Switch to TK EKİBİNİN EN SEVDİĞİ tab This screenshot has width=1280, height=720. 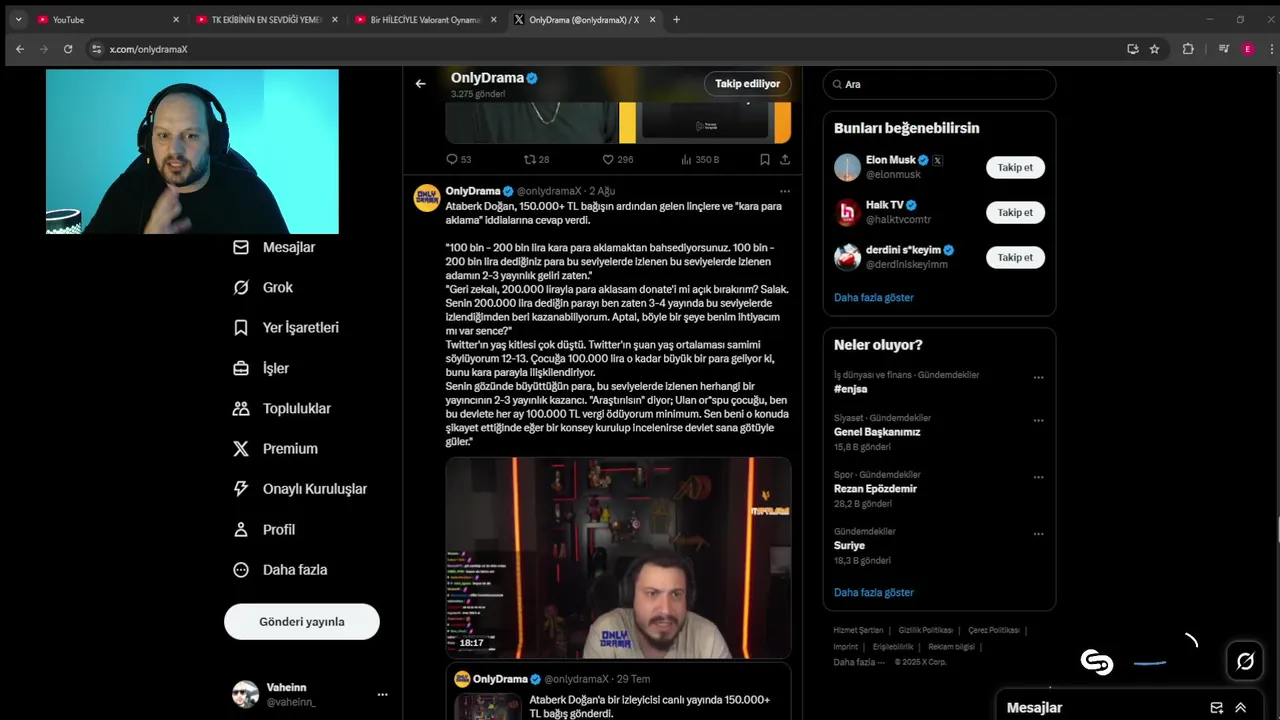265,19
